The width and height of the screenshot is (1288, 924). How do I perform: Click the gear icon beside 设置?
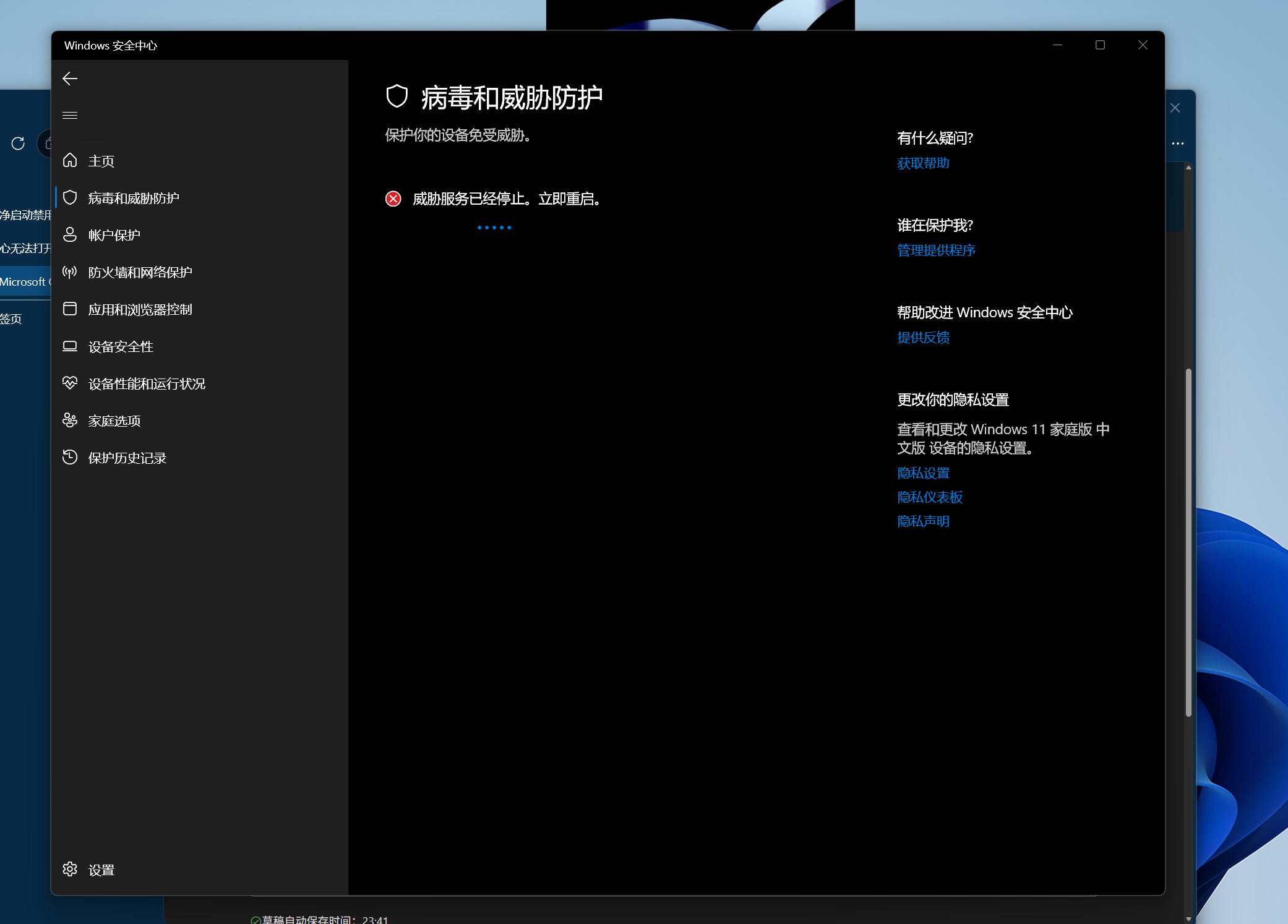pos(70,869)
